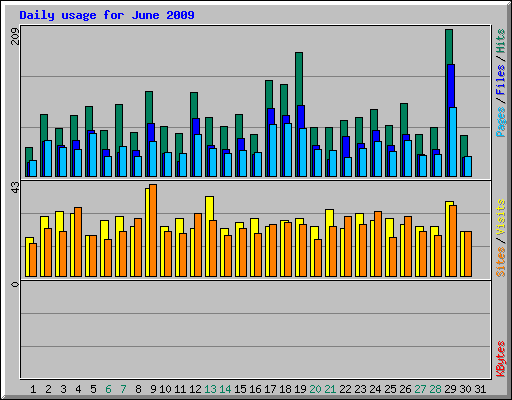Click the green hits bar for day 17

(269, 94)
